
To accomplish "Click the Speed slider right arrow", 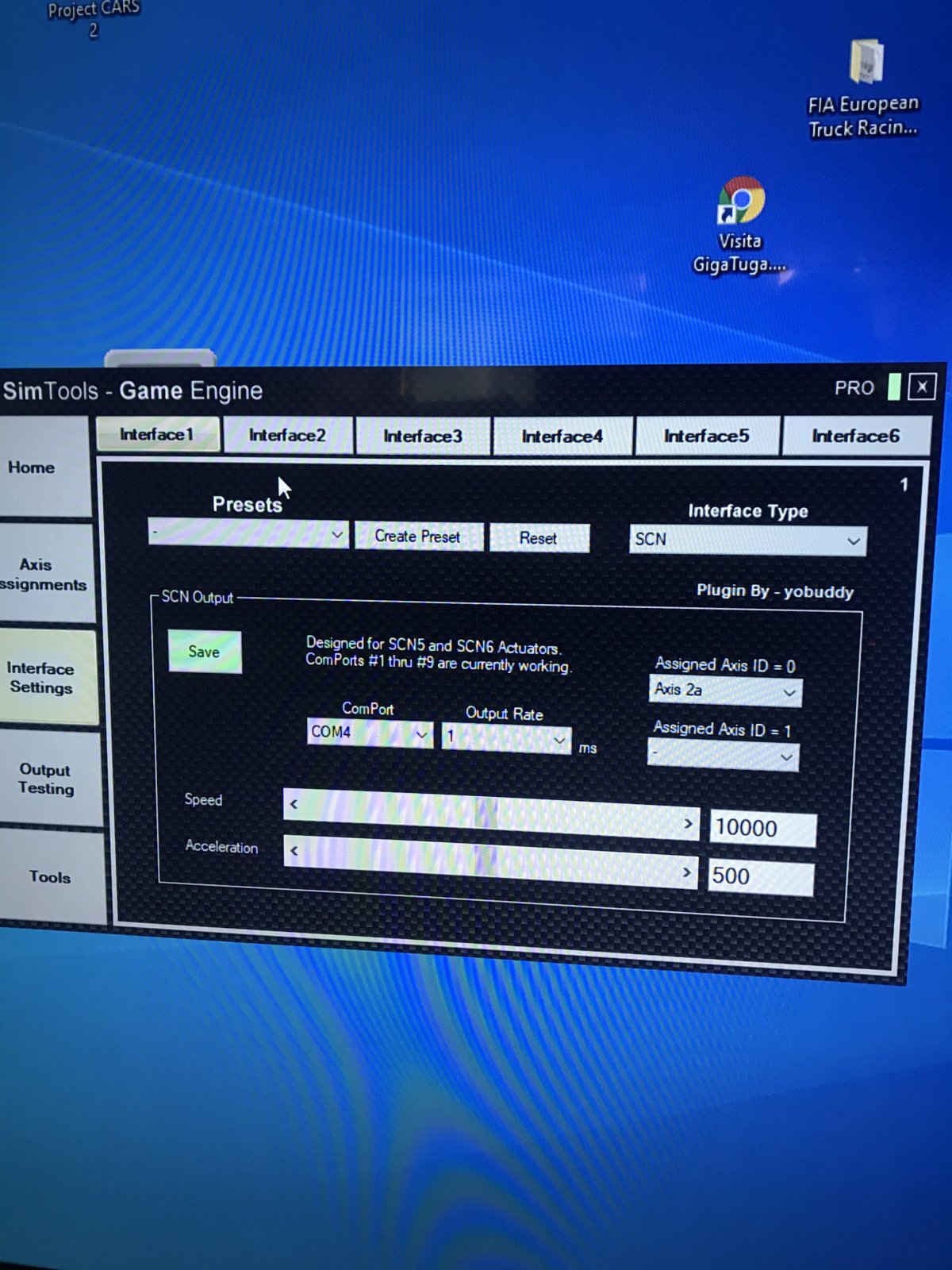I will [x=689, y=825].
